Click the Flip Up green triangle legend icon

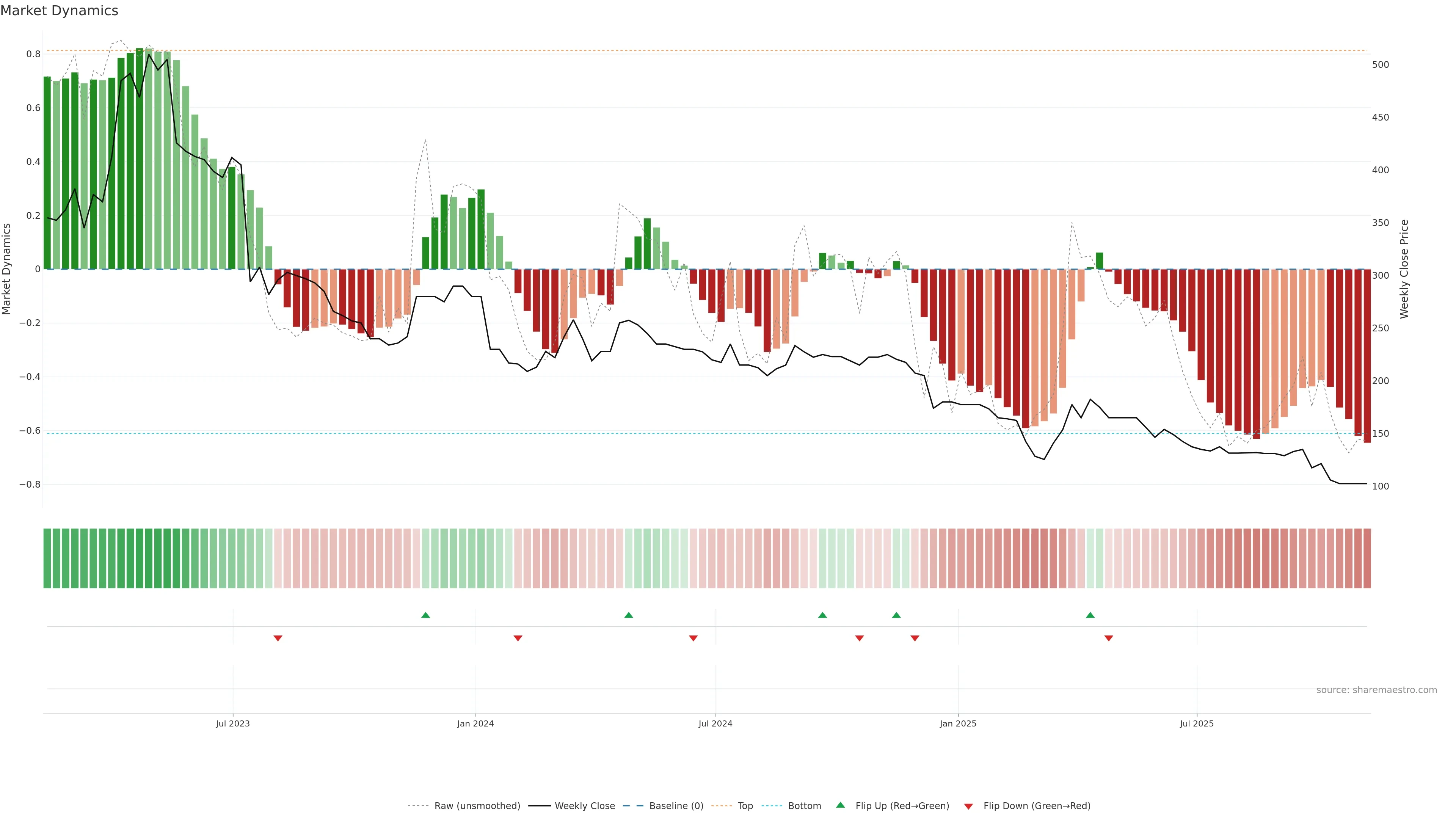pyautogui.click(x=841, y=805)
